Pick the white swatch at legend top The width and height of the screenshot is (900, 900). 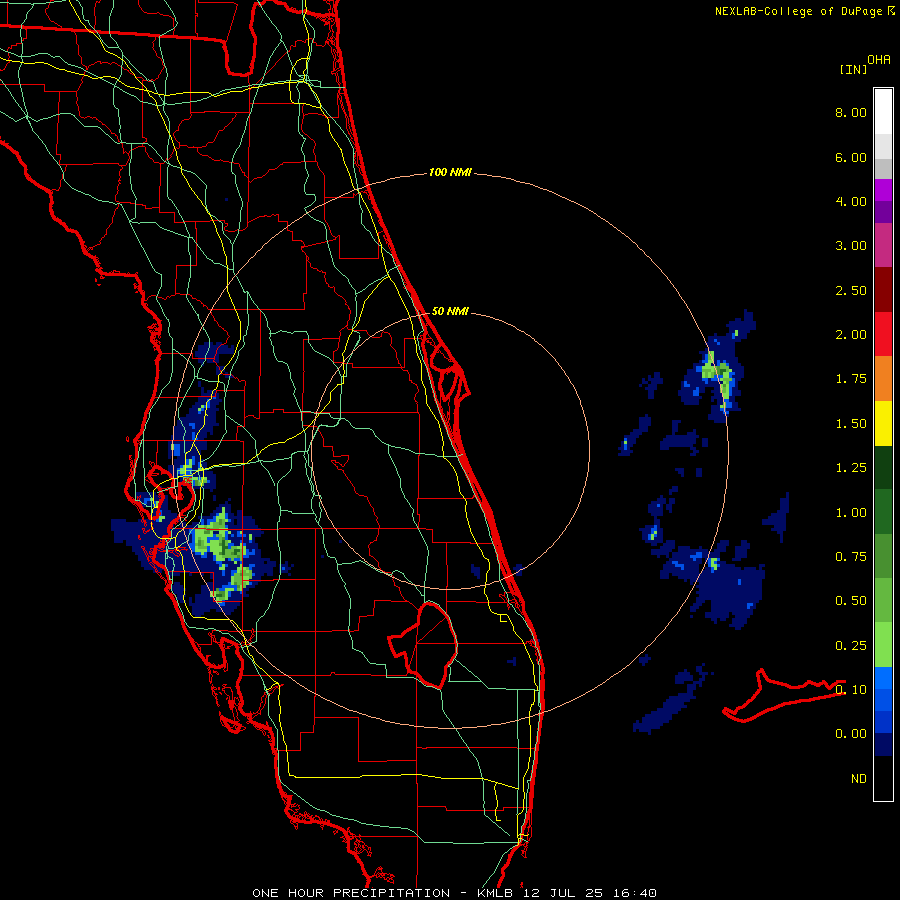coord(883,112)
